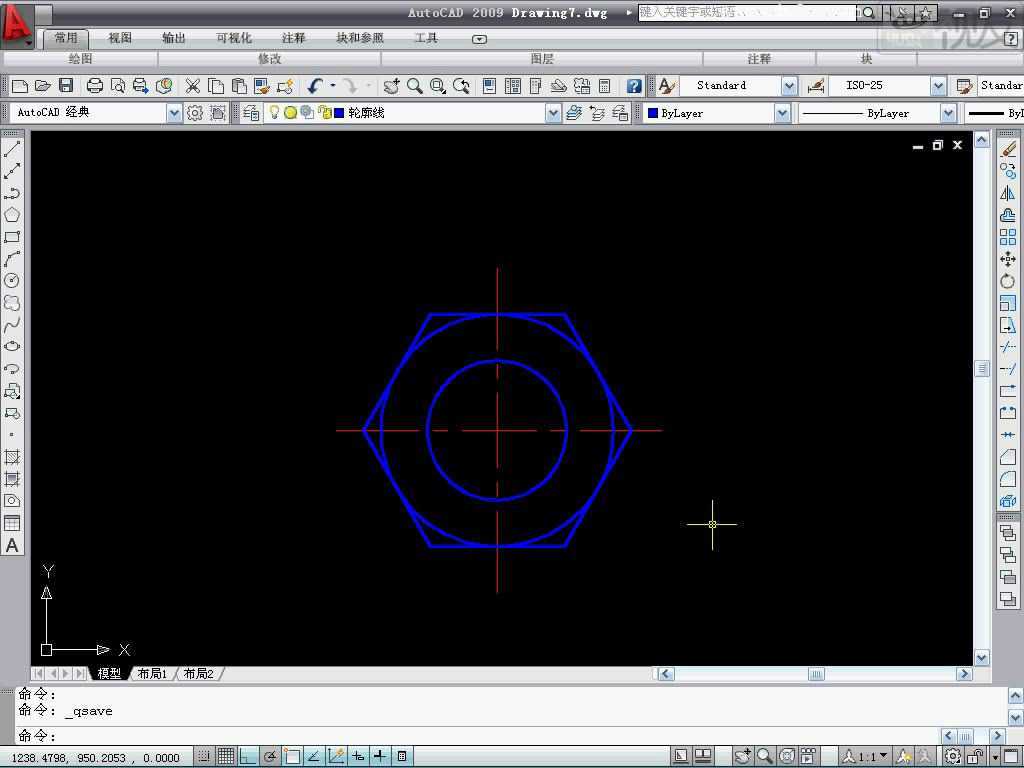This screenshot has width=1024, height=768.
Task: Click the search keyword input field
Action: (x=746, y=12)
